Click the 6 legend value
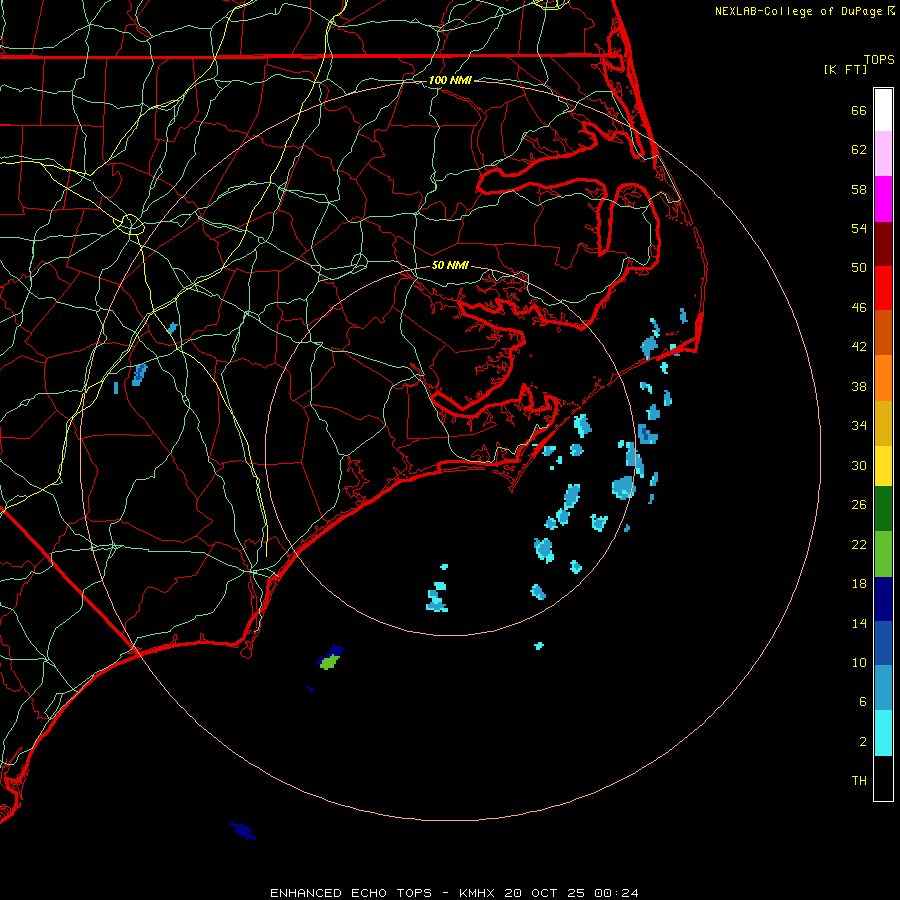This screenshot has width=900, height=900. [863, 702]
